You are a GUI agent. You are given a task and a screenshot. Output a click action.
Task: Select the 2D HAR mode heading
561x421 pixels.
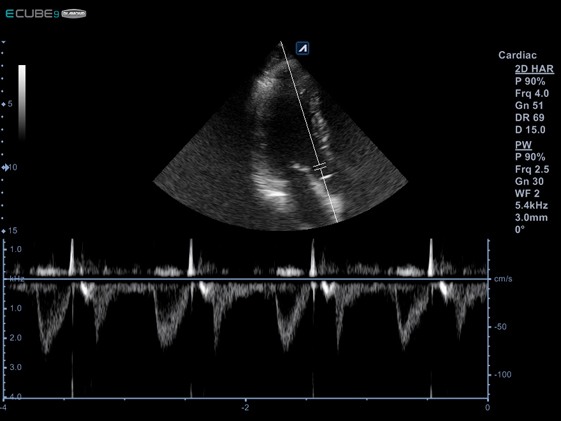[x=534, y=69]
